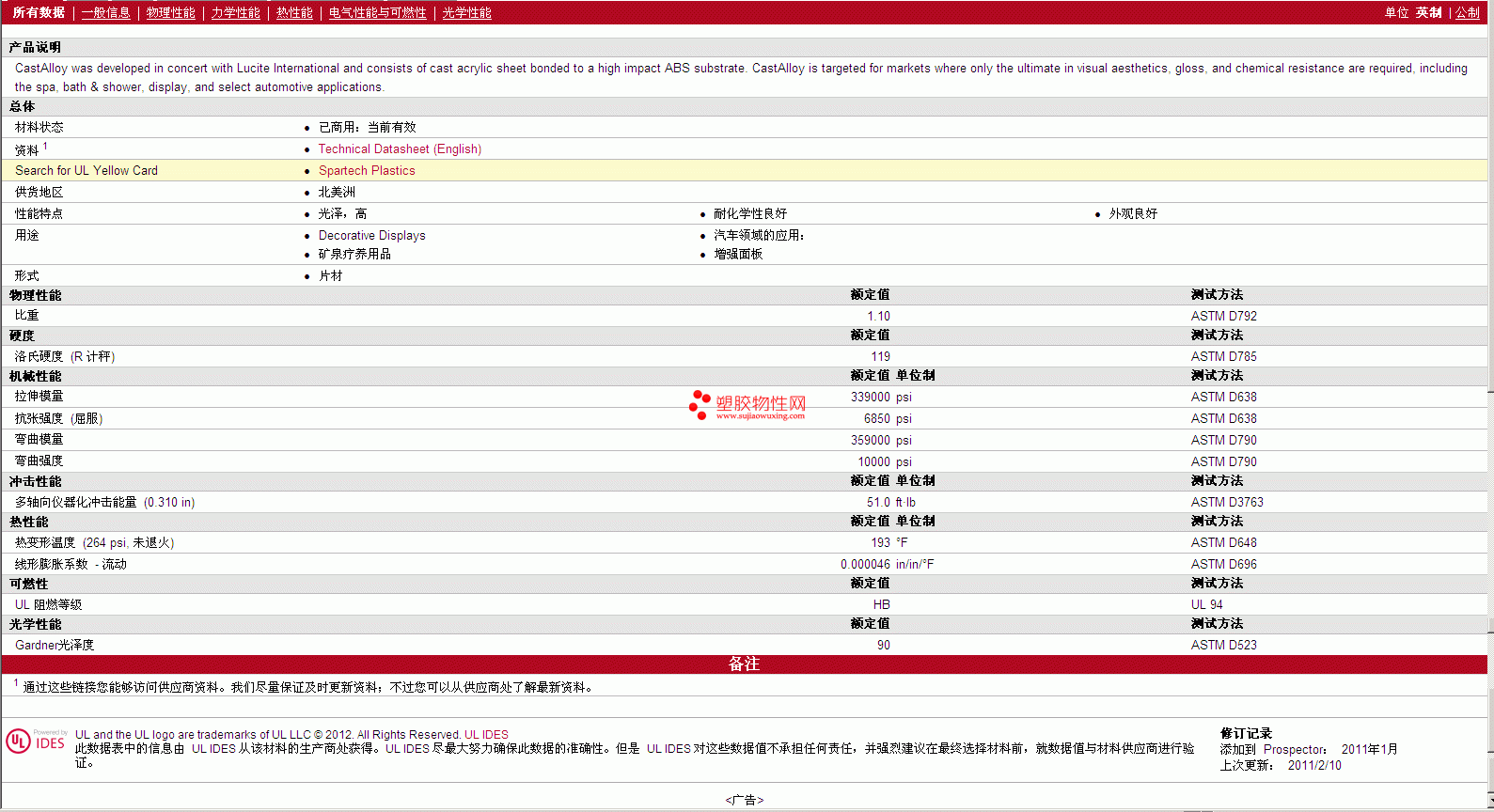1494x812 pixels.
Task: Click the 洛氏硬度 (R 计秤) label
Action: coord(65,356)
